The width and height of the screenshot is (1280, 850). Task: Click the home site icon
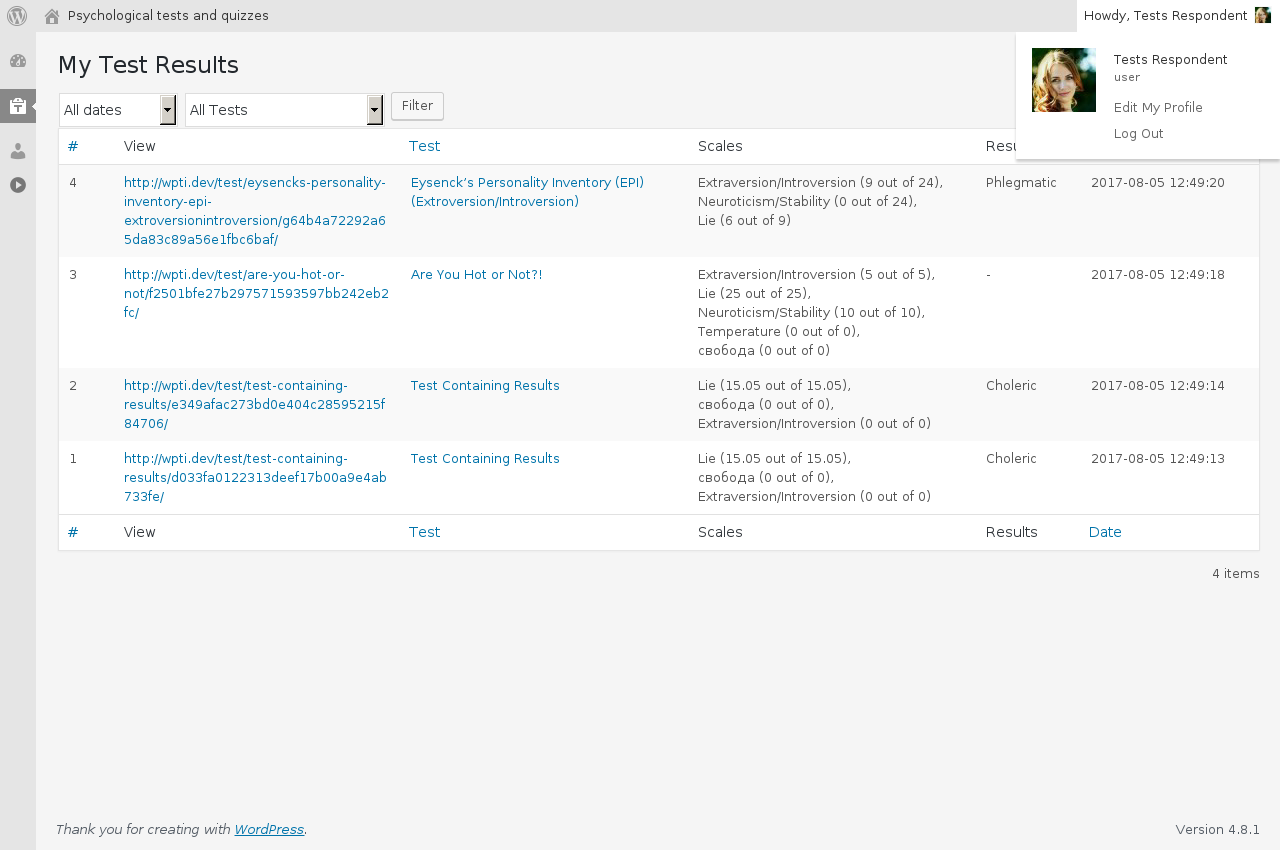point(52,16)
